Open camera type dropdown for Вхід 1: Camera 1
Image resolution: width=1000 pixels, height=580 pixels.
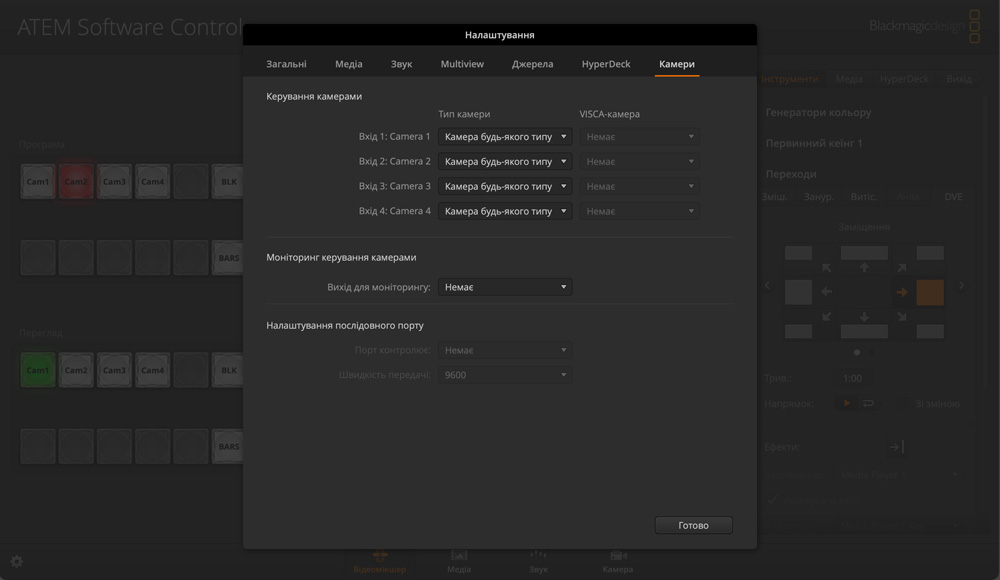[505, 137]
